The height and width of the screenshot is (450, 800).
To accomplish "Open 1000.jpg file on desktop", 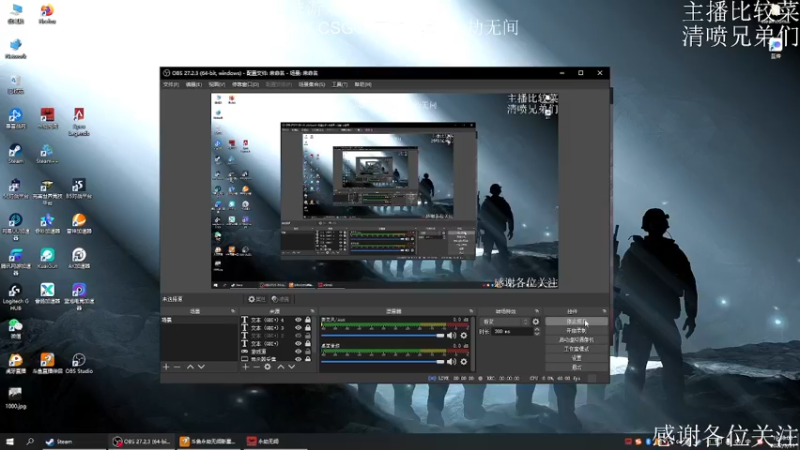I will (x=15, y=398).
